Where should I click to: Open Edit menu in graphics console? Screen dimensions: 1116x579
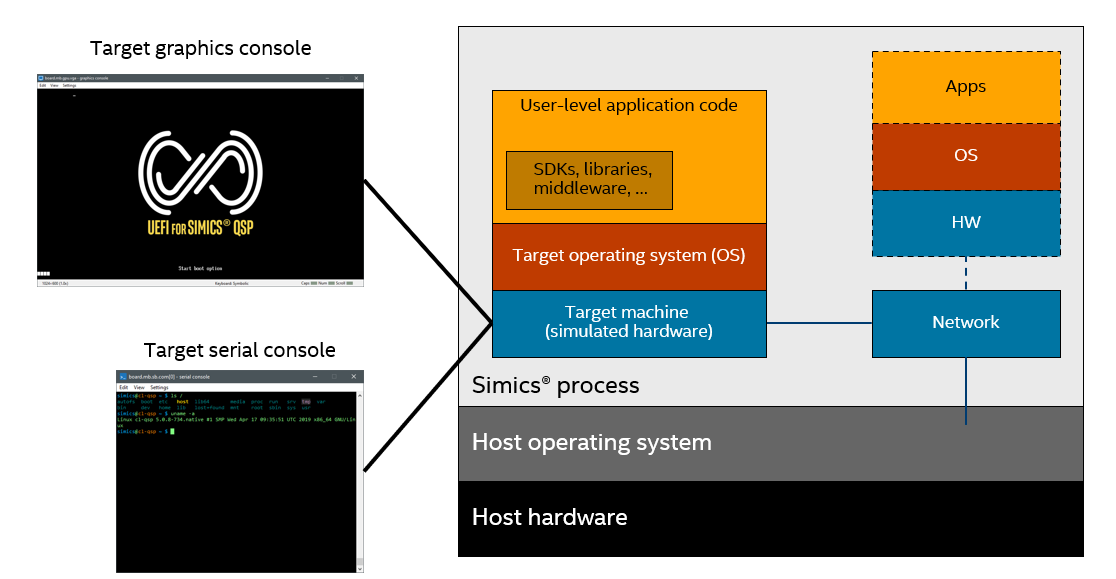click(x=43, y=85)
